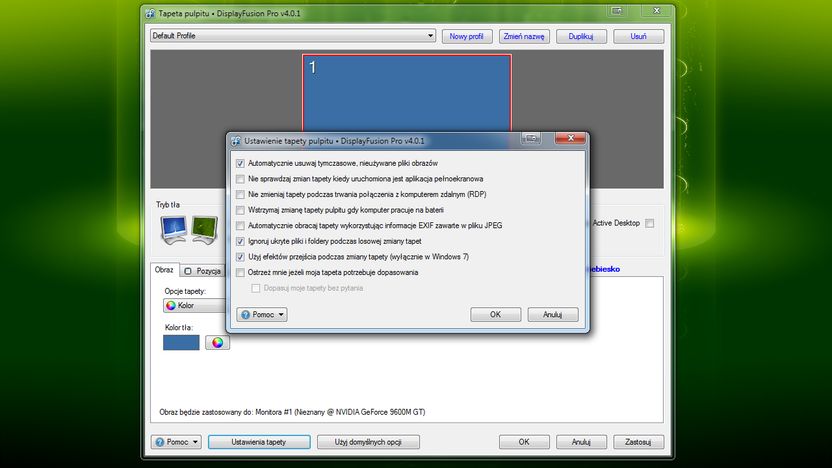Click the Zastosuj button

click(x=638, y=442)
